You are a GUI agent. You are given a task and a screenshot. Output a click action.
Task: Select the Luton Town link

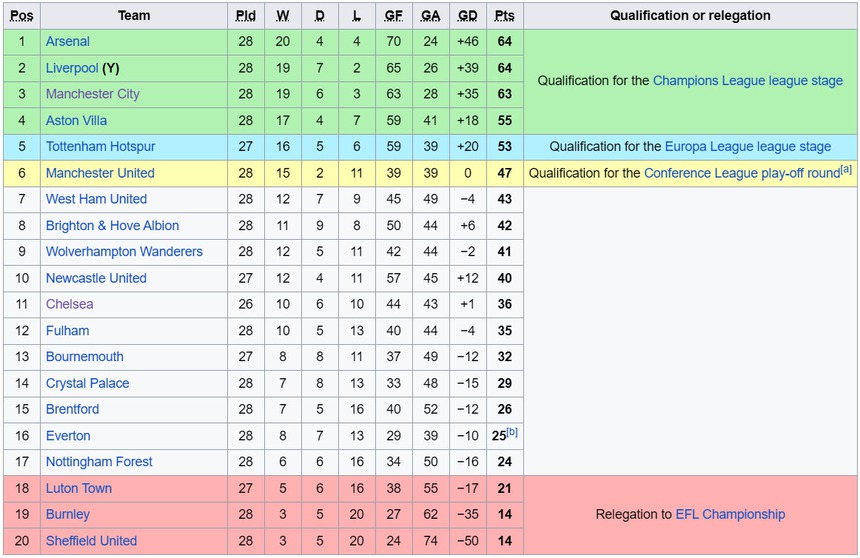79,489
